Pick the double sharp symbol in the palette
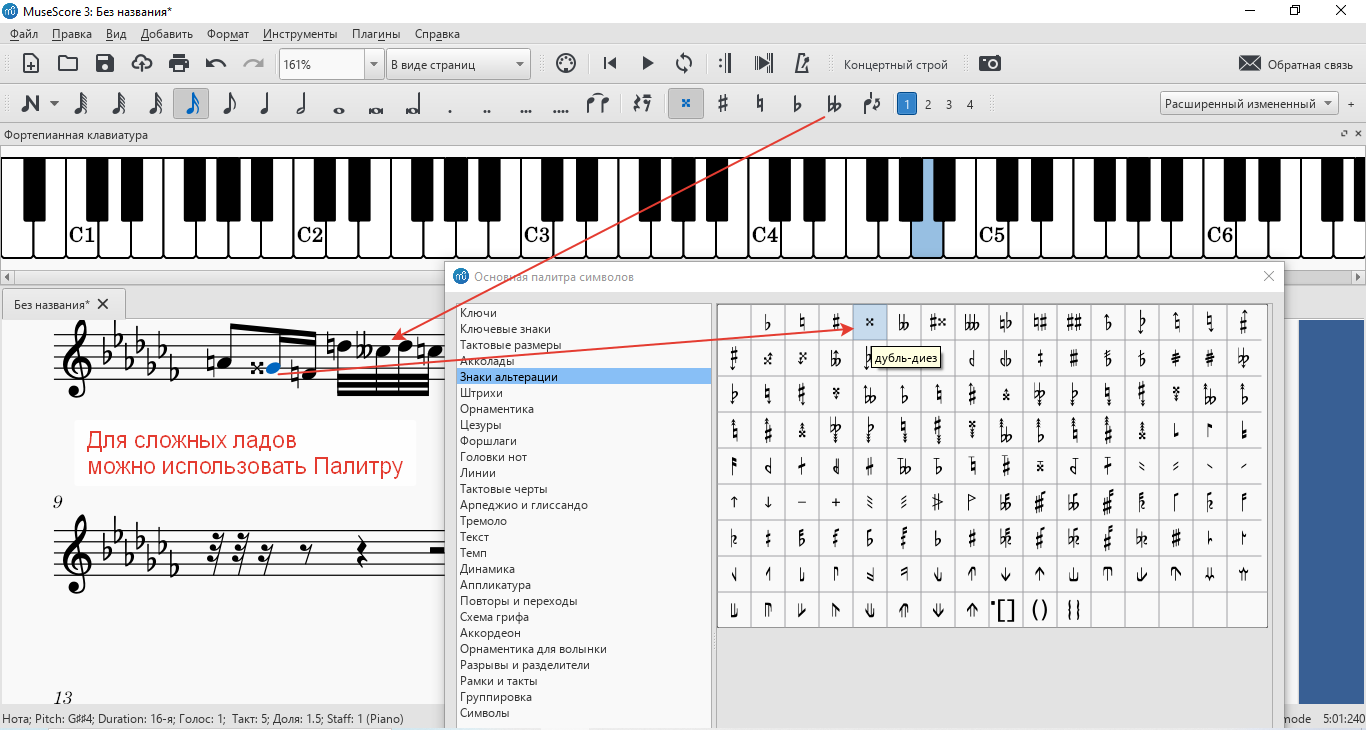Viewport: 1366px width, 730px height. point(869,321)
